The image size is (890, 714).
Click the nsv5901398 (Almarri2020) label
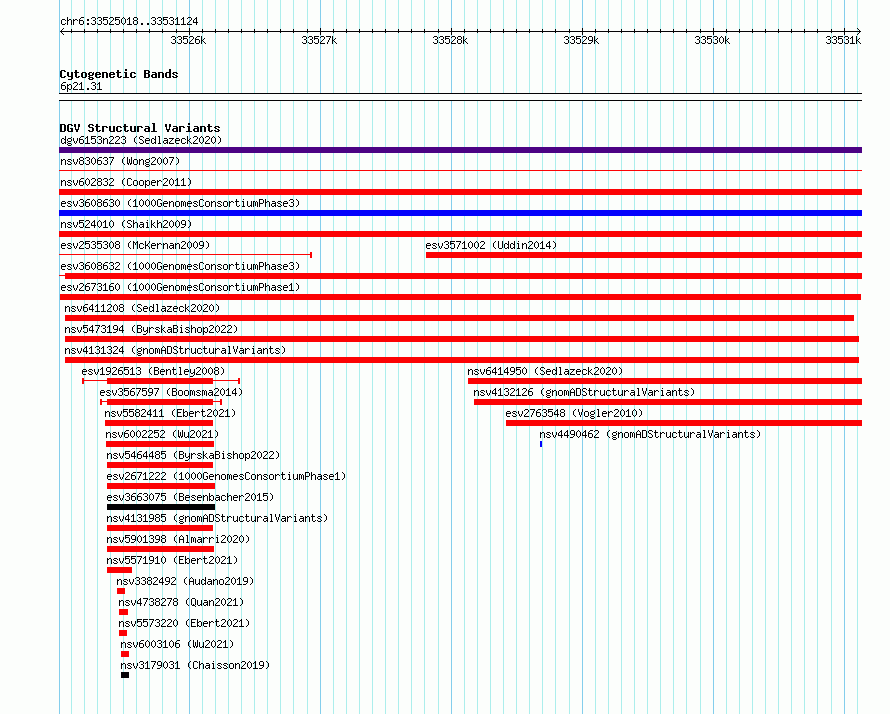(178, 539)
